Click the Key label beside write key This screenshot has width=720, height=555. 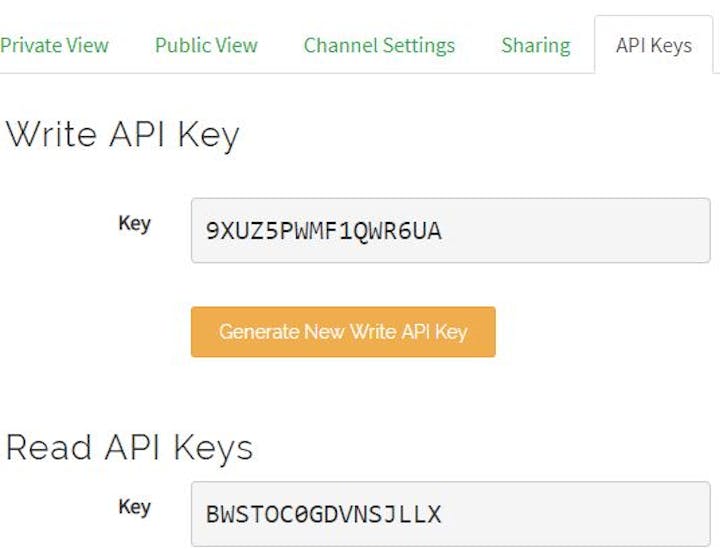pos(134,223)
